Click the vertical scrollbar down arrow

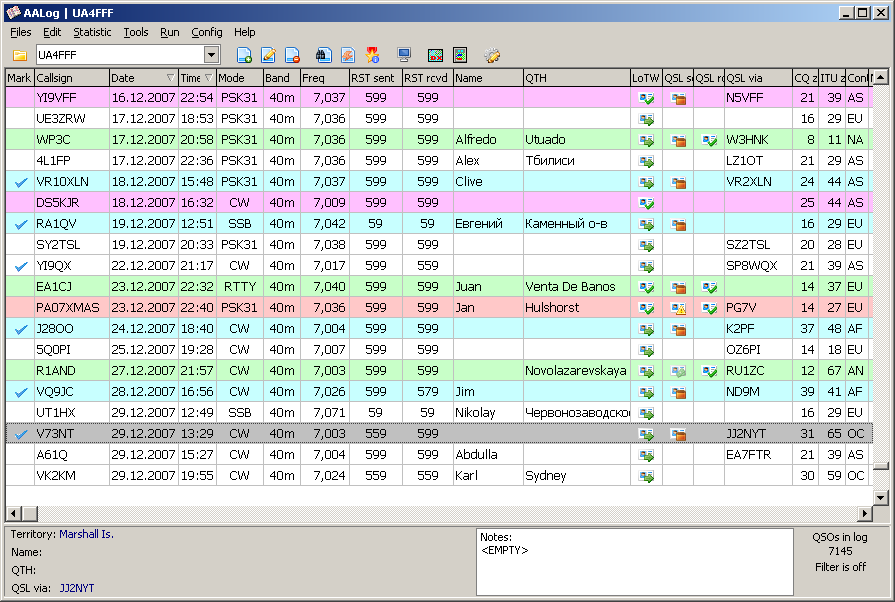tap(880, 497)
